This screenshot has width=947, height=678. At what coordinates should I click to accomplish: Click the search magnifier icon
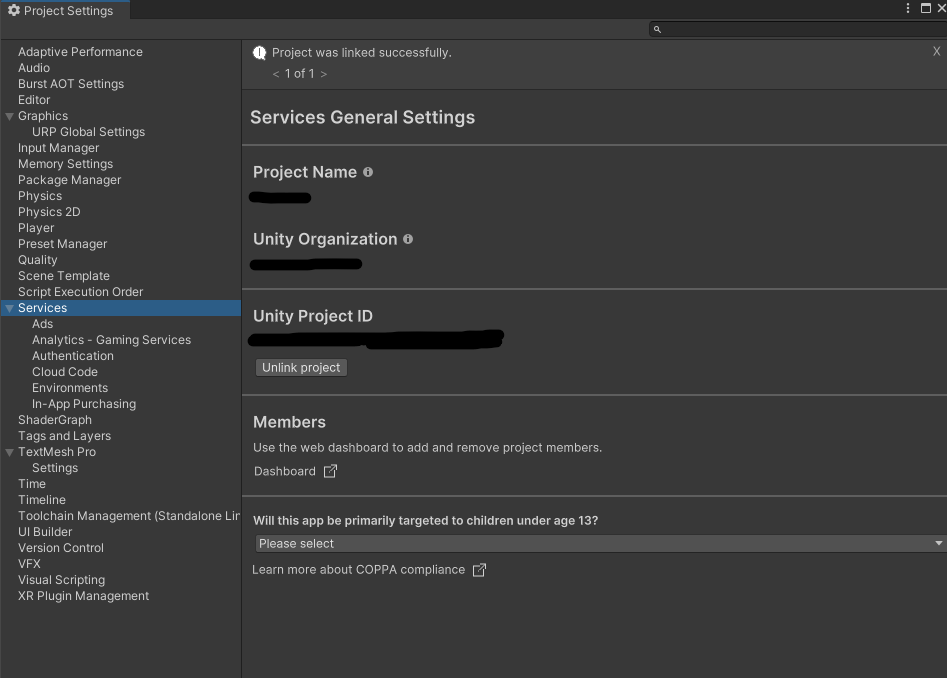[x=657, y=29]
